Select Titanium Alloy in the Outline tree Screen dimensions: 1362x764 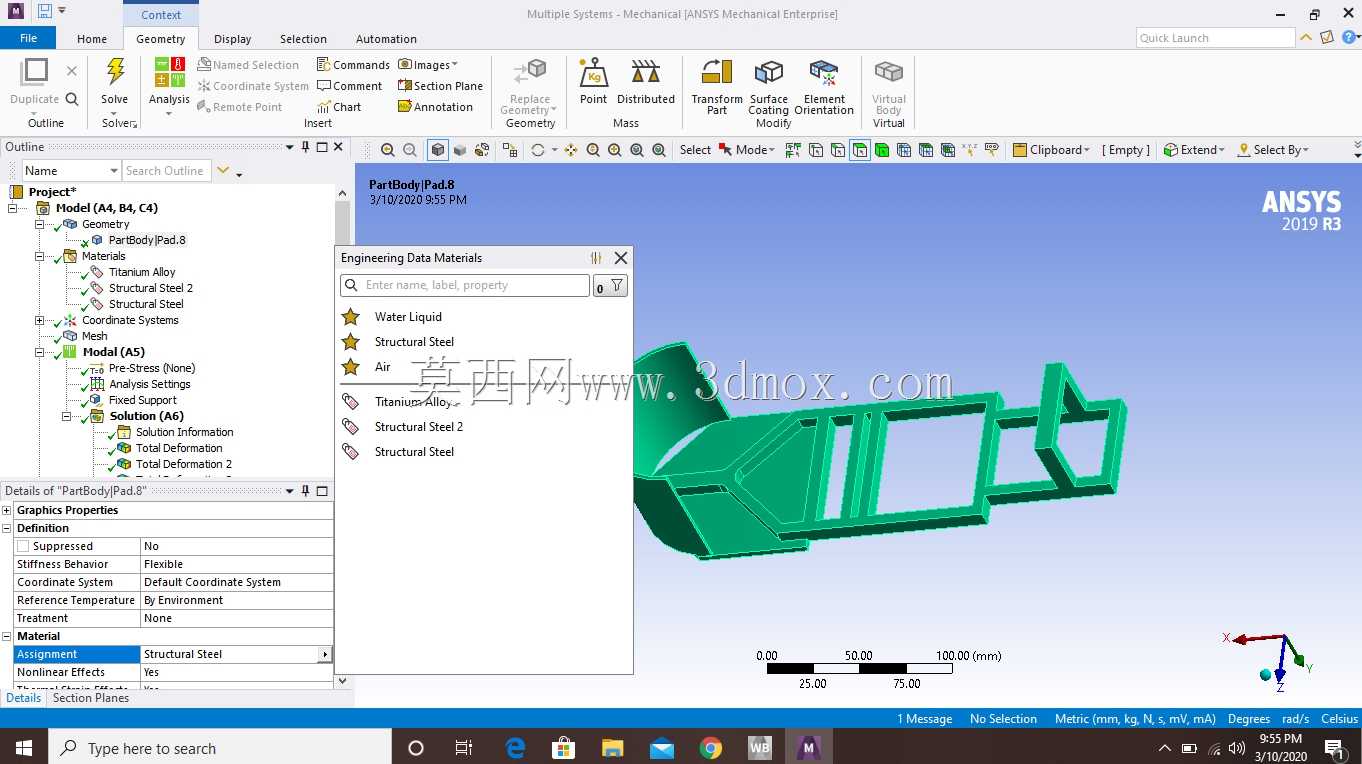point(142,272)
